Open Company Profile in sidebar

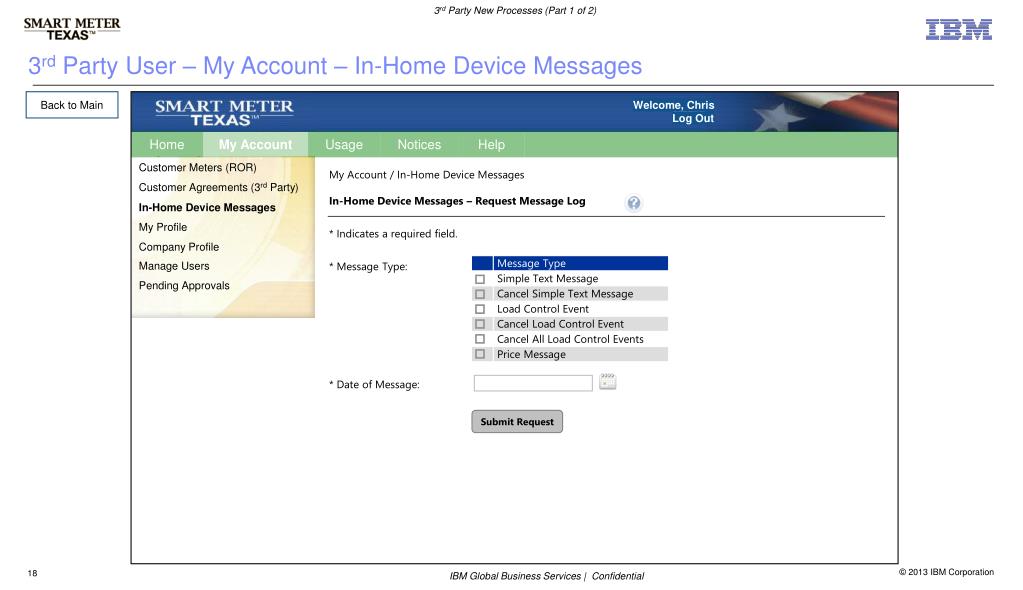click(179, 247)
